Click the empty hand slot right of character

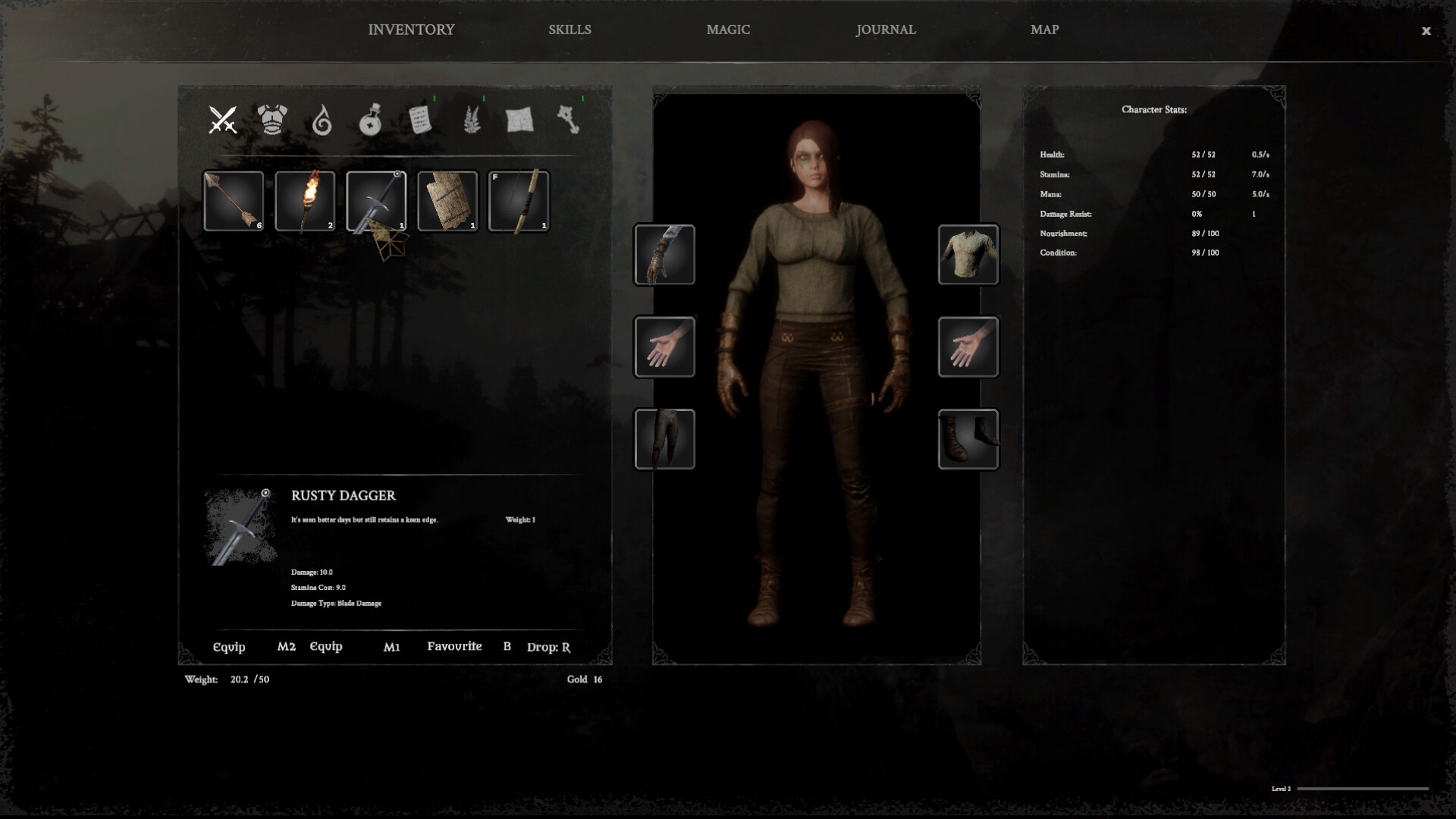[x=968, y=347]
